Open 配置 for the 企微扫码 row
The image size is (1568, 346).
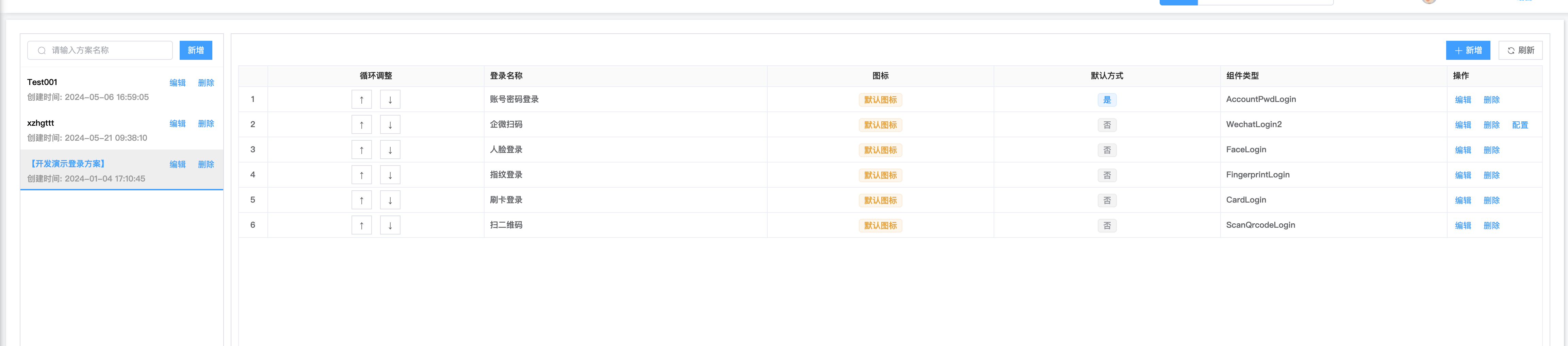point(1520,125)
